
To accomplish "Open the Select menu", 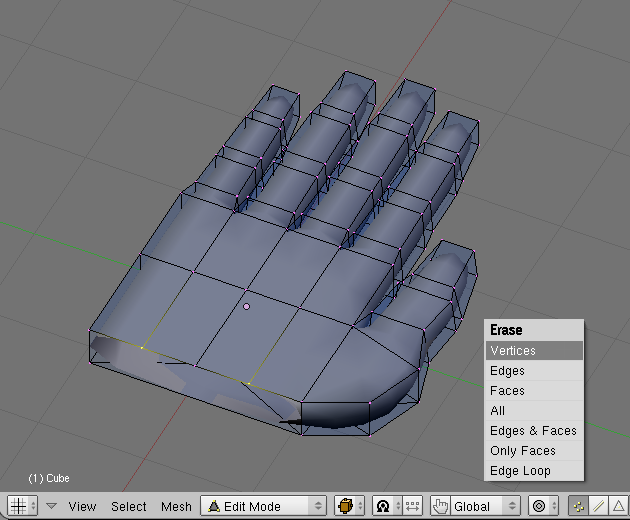I will (129, 506).
